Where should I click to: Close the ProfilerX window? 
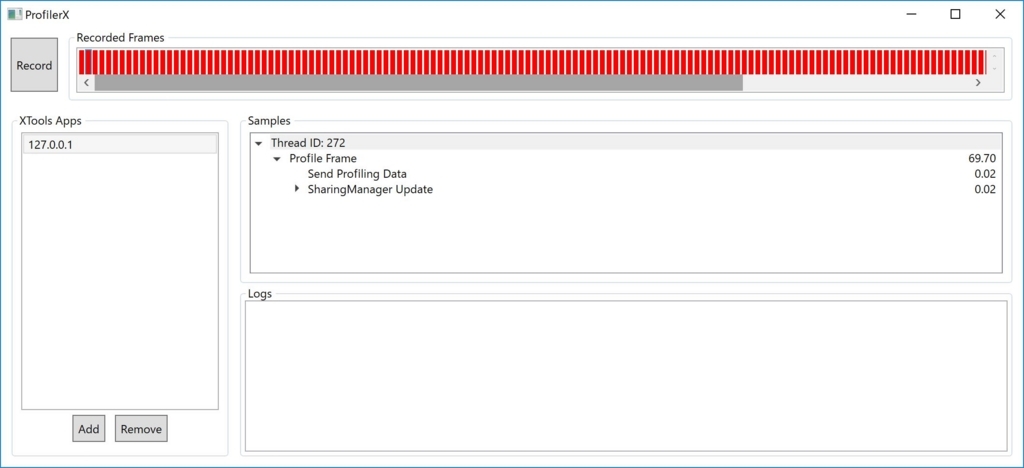(x=1000, y=14)
